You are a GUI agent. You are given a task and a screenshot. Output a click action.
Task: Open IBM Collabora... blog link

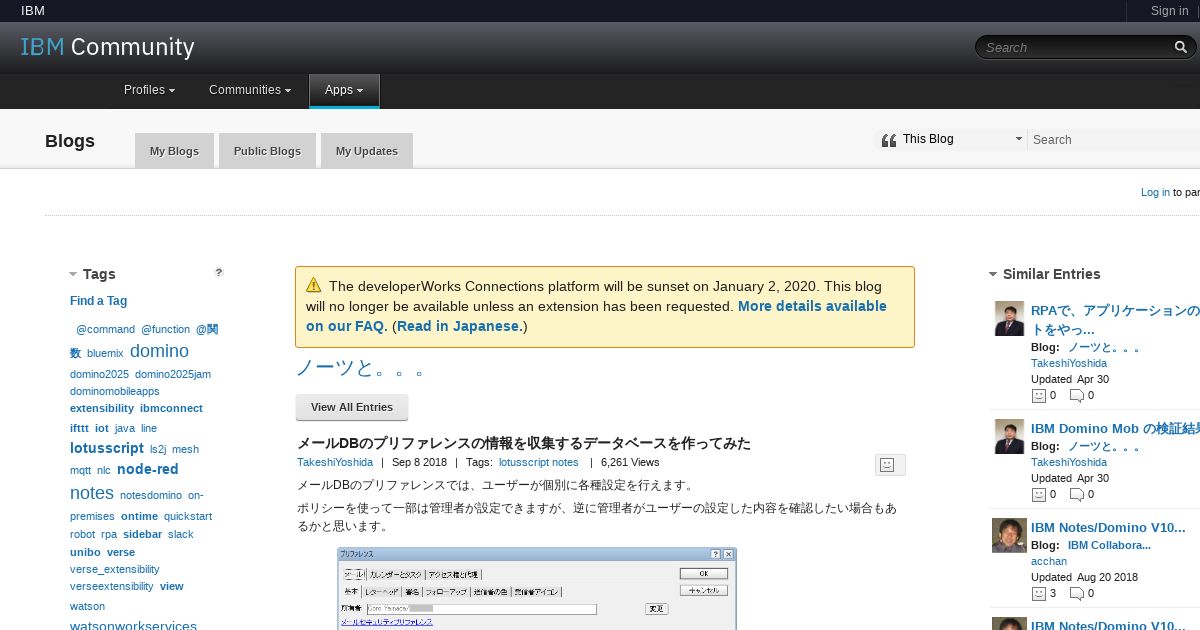(1109, 545)
